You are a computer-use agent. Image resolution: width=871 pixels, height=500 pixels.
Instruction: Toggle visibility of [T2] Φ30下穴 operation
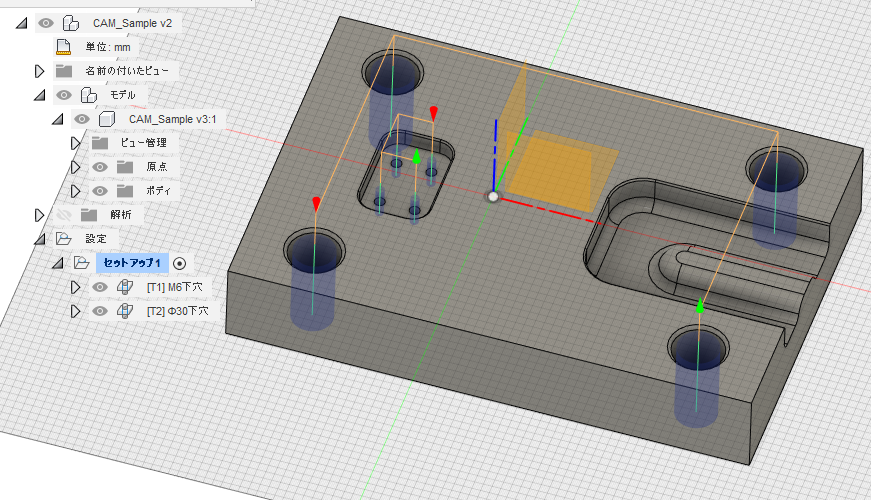pyautogui.click(x=100, y=311)
